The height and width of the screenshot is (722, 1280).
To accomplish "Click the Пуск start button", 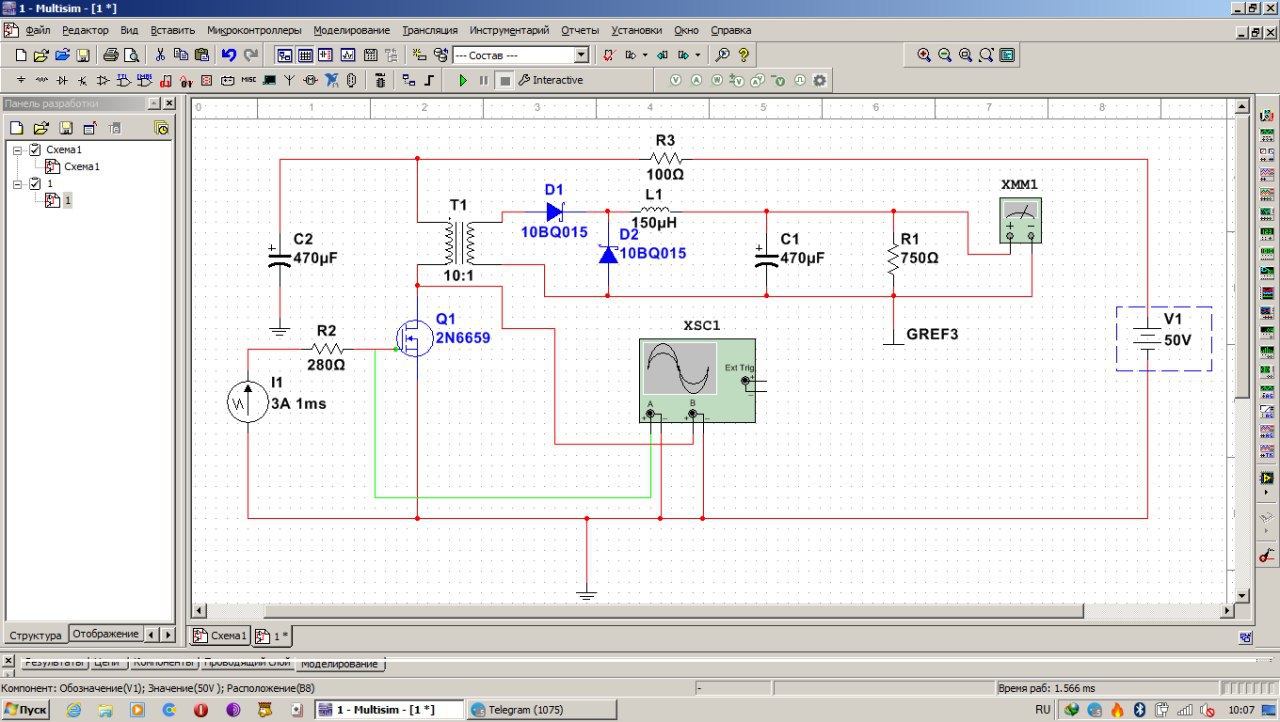I will 26,710.
